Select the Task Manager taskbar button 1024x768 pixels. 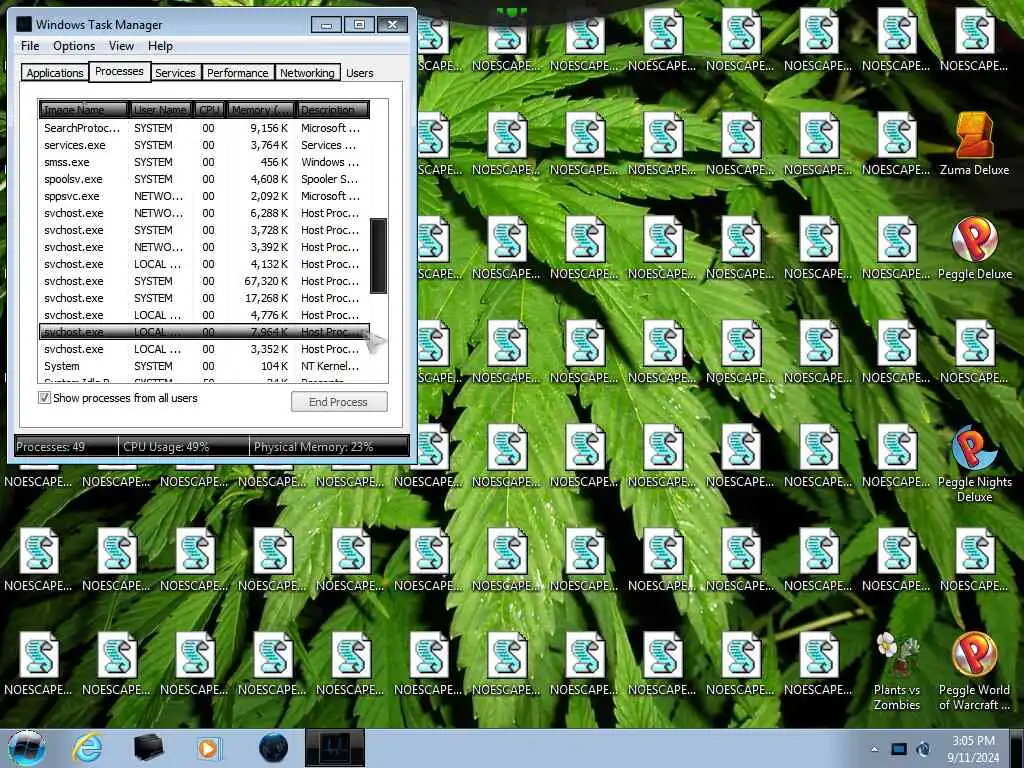(x=335, y=748)
